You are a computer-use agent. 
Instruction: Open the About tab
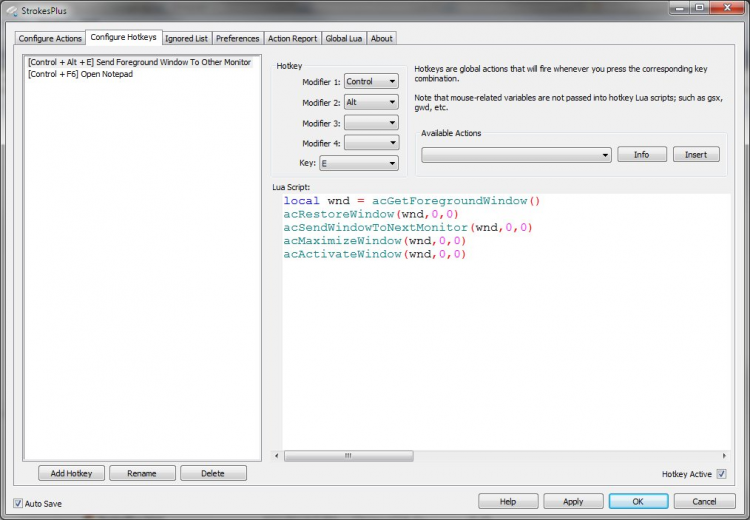(381, 38)
